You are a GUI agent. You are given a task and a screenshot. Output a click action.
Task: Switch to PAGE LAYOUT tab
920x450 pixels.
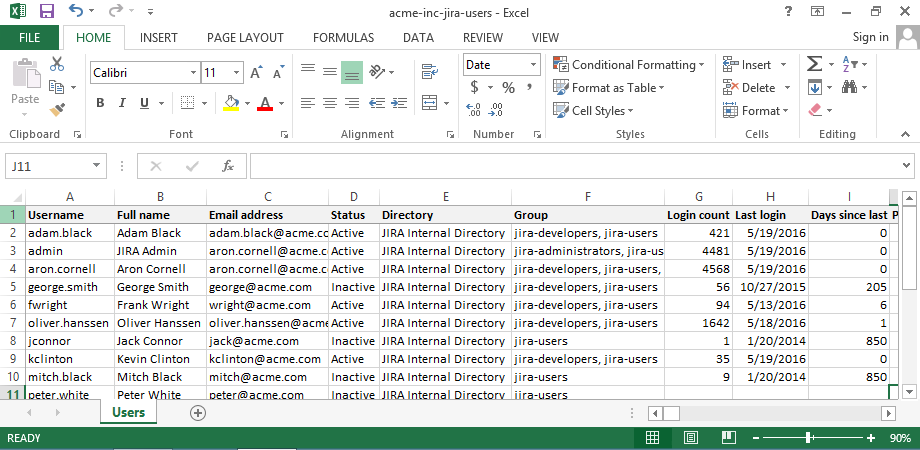245,38
